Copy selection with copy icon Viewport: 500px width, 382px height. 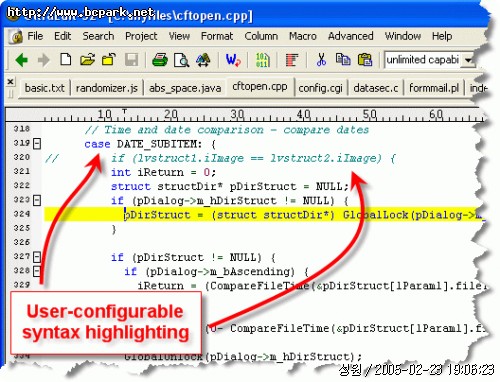point(343,59)
